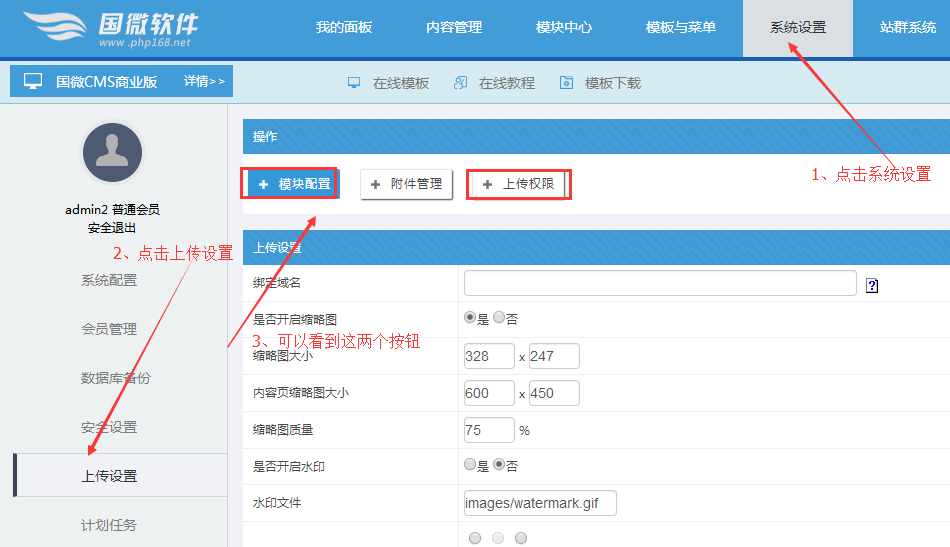The width and height of the screenshot is (950, 547).
Task: Open 上传设置 in the sidebar
Action: (109, 476)
